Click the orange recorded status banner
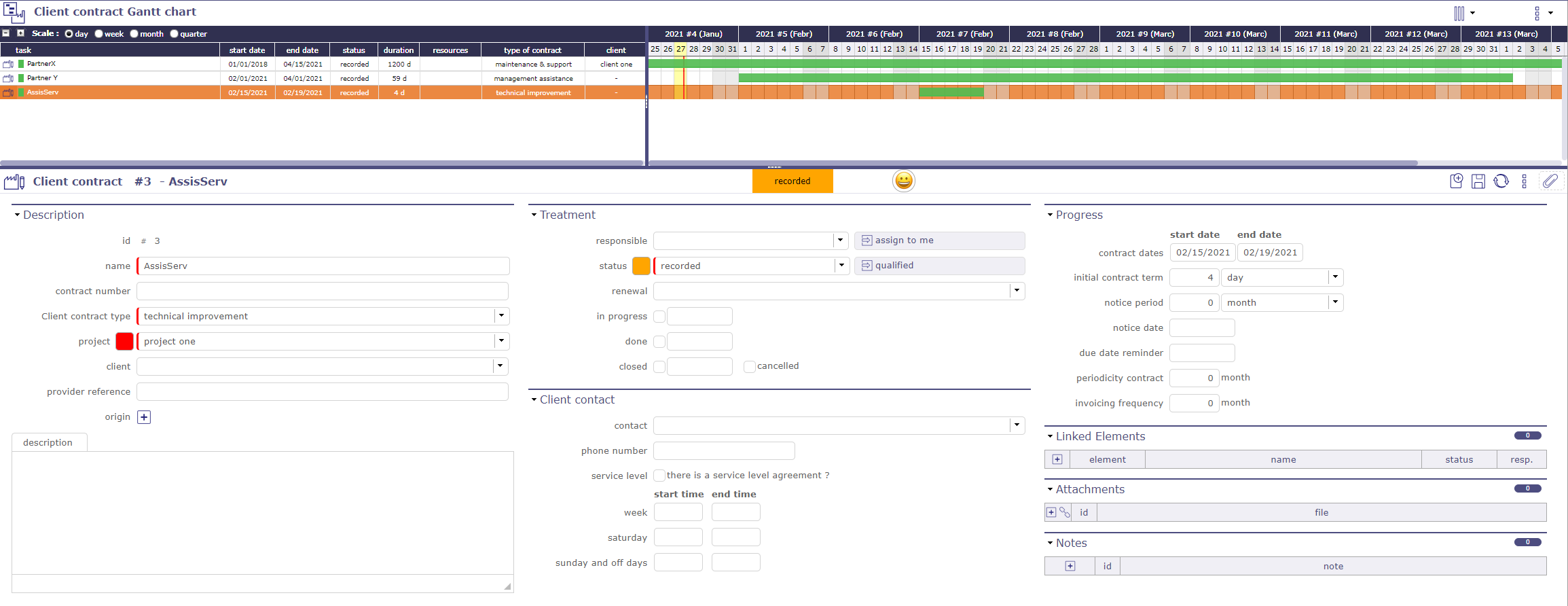The image size is (1568, 606). (x=792, y=181)
